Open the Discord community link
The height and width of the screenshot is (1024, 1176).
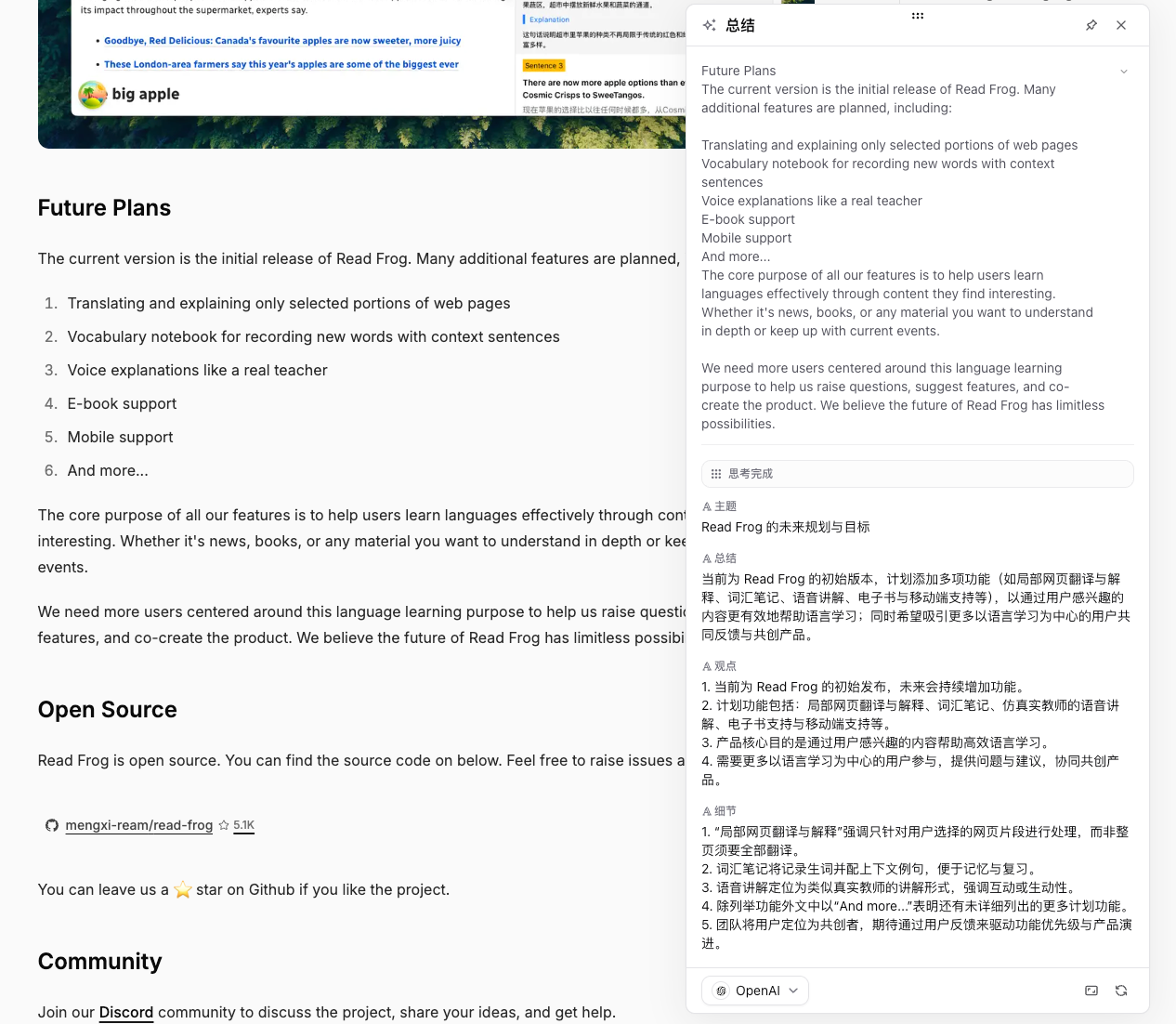[126, 1012]
